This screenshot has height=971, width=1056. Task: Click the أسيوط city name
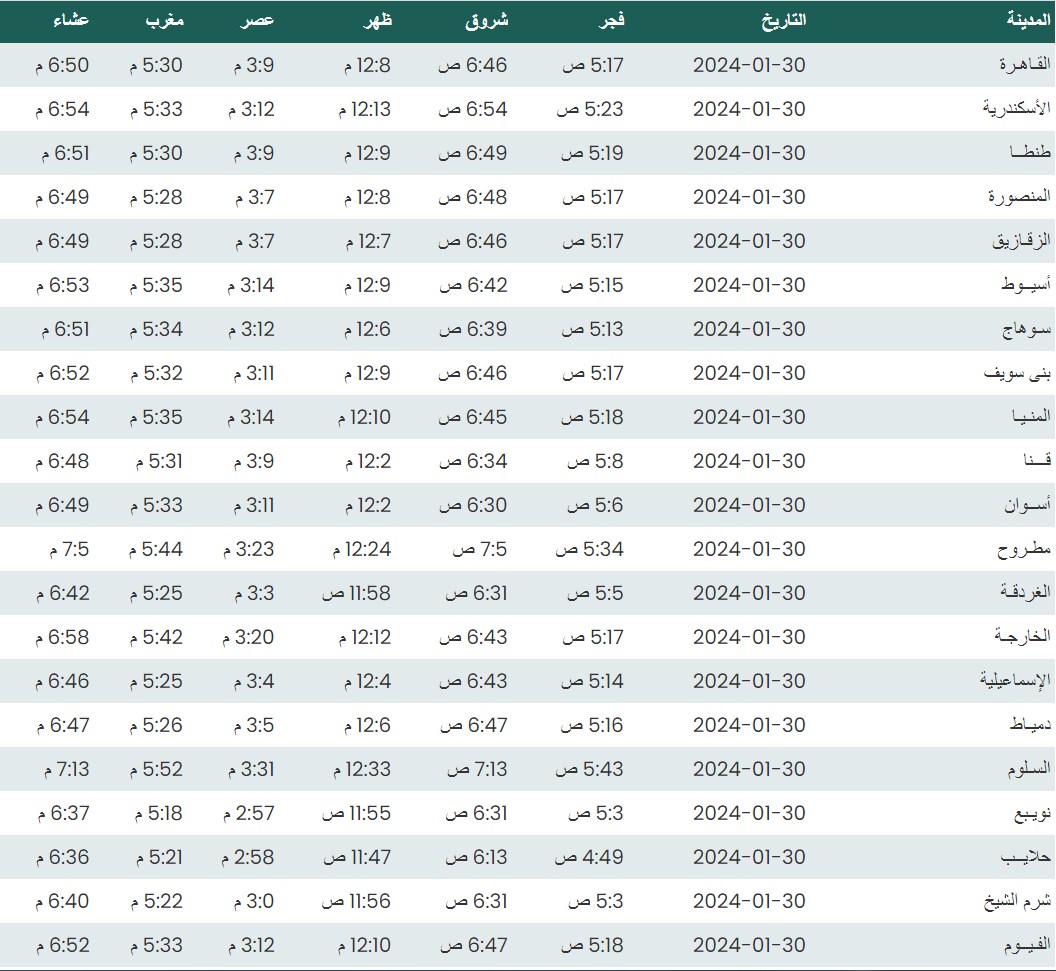coord(1025,285)
